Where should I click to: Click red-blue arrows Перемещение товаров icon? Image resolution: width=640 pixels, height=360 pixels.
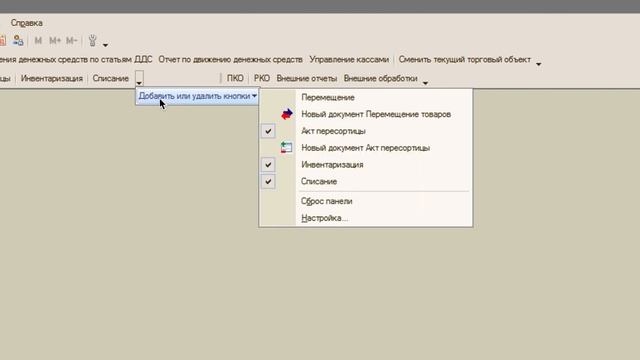pos(287,114)
